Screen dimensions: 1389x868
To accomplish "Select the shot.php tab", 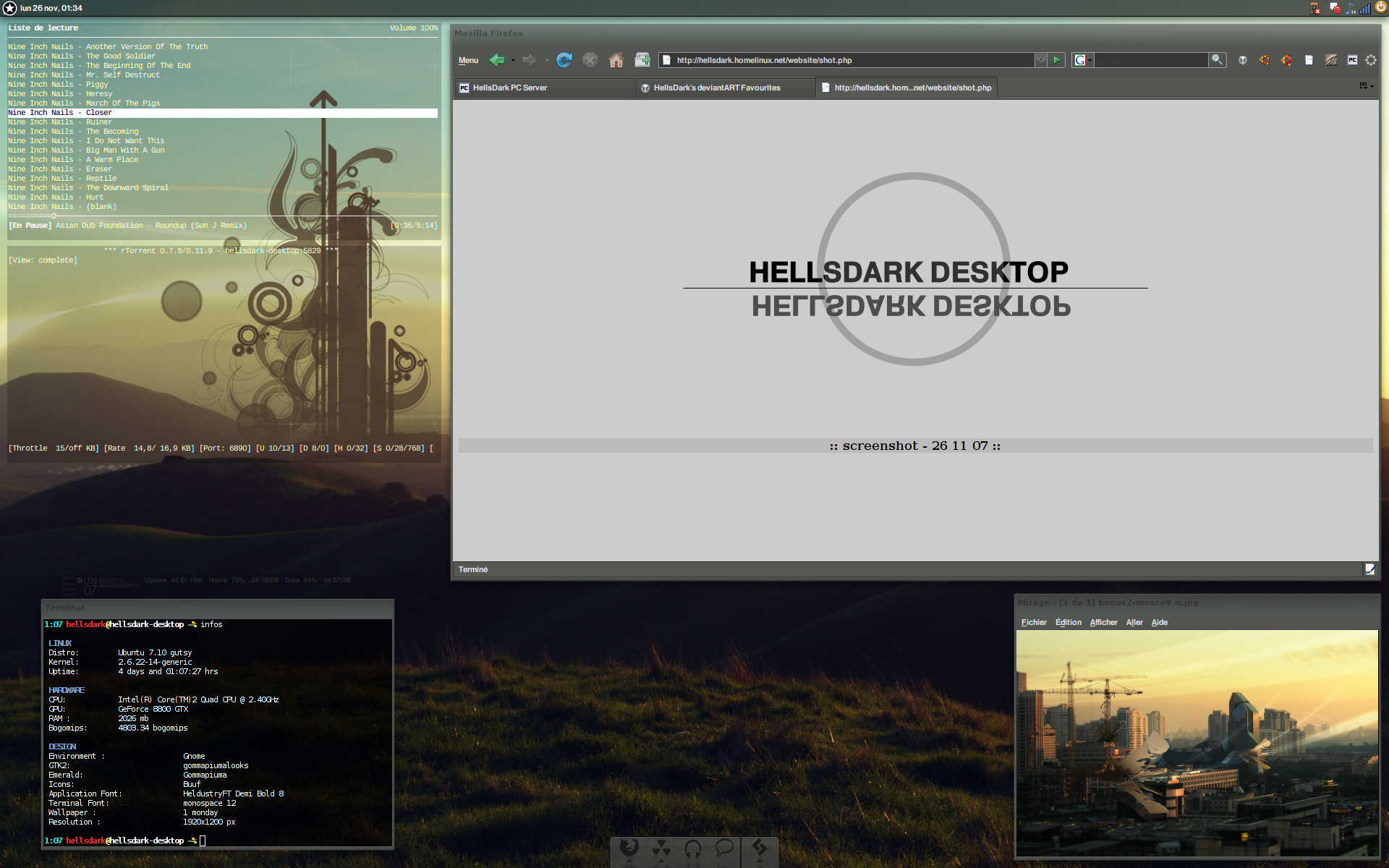I will click(906, 88).
